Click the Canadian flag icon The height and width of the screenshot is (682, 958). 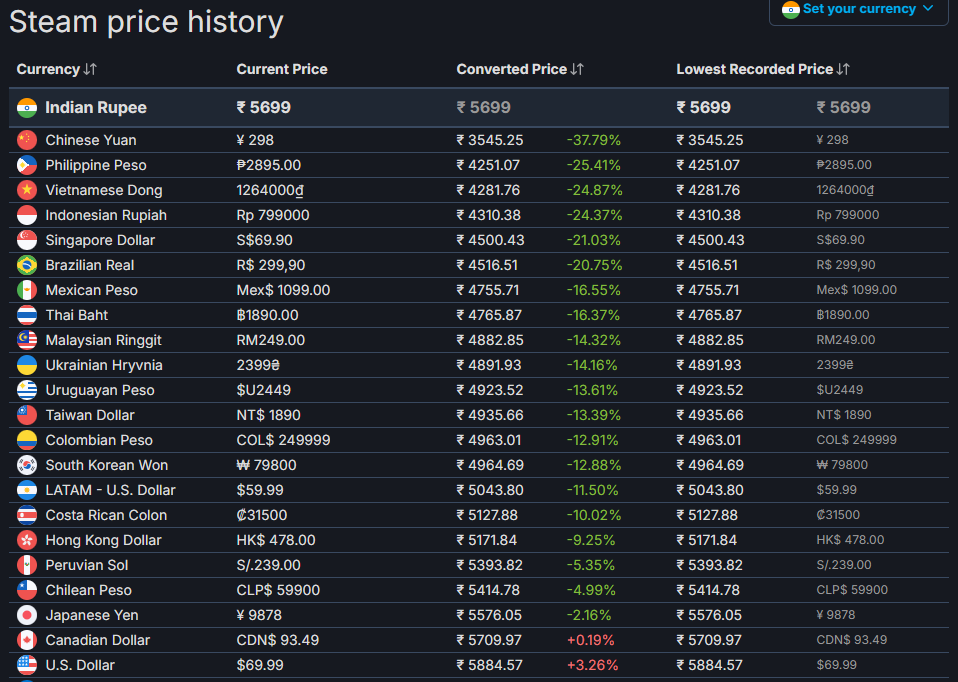[27, 640]
